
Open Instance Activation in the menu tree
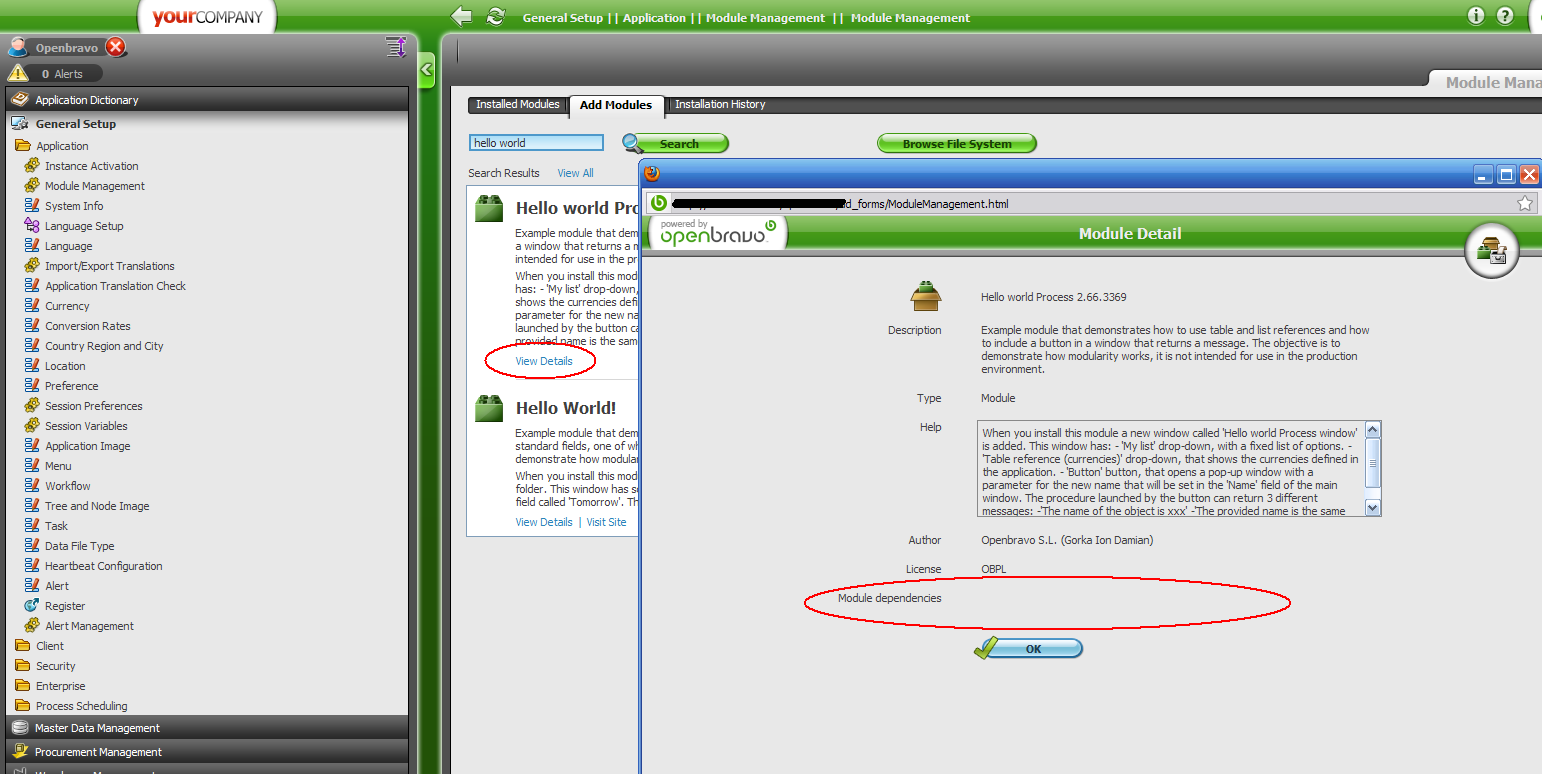click(x=92, y=166)
